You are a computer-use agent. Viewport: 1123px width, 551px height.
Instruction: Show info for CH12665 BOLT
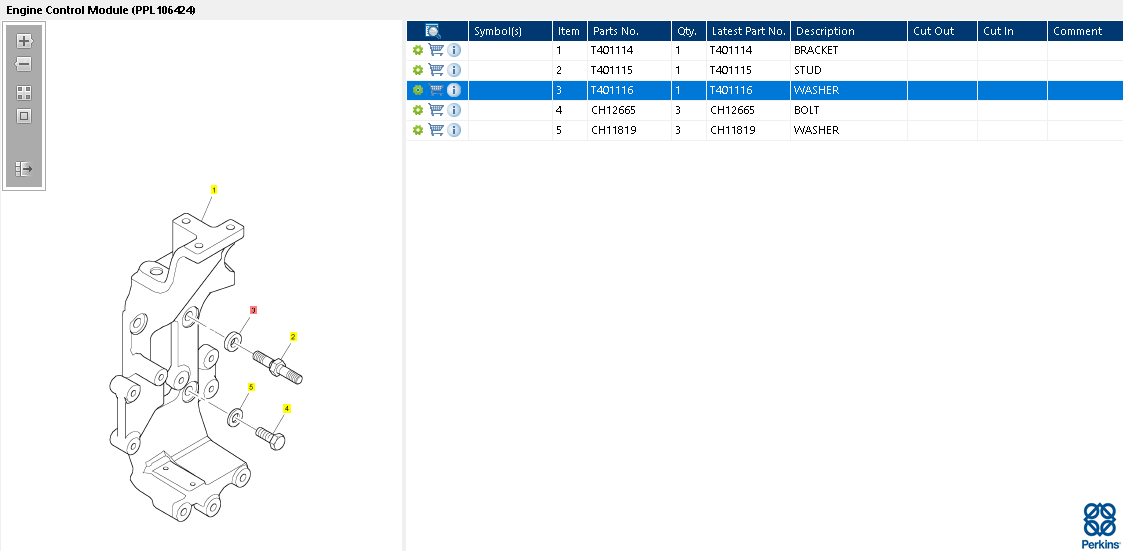(454, 110)
